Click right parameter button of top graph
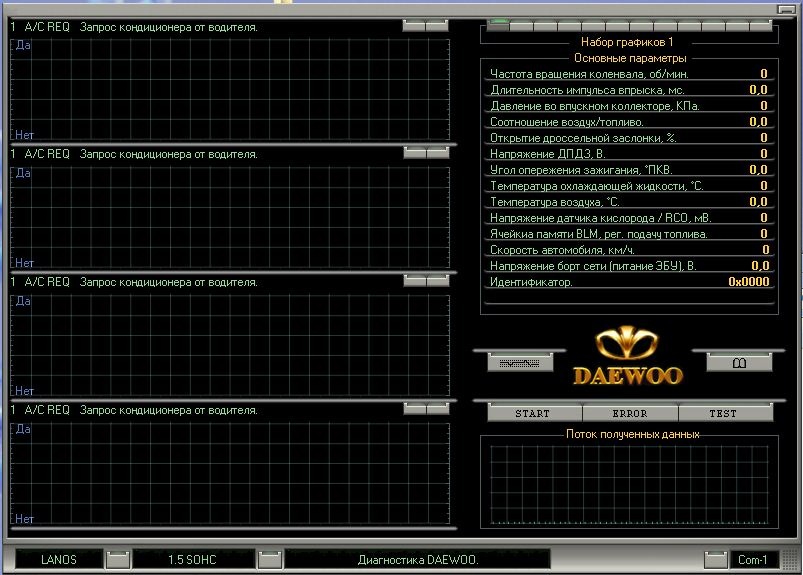The width and height of the screenshot is (803, 575). pyautogui.click(x=437, y=25)
